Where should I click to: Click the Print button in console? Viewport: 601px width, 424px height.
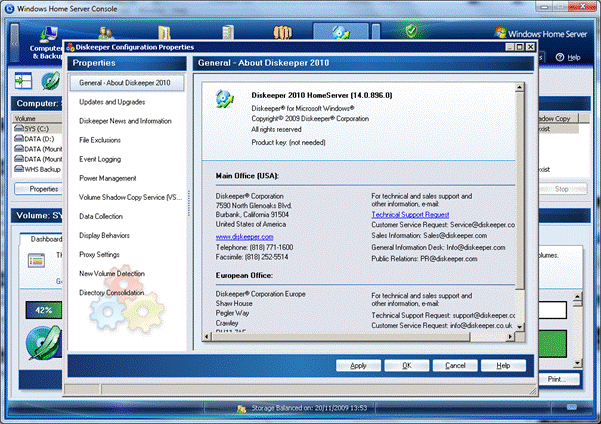pyautogui.click(x=559, y=379)
